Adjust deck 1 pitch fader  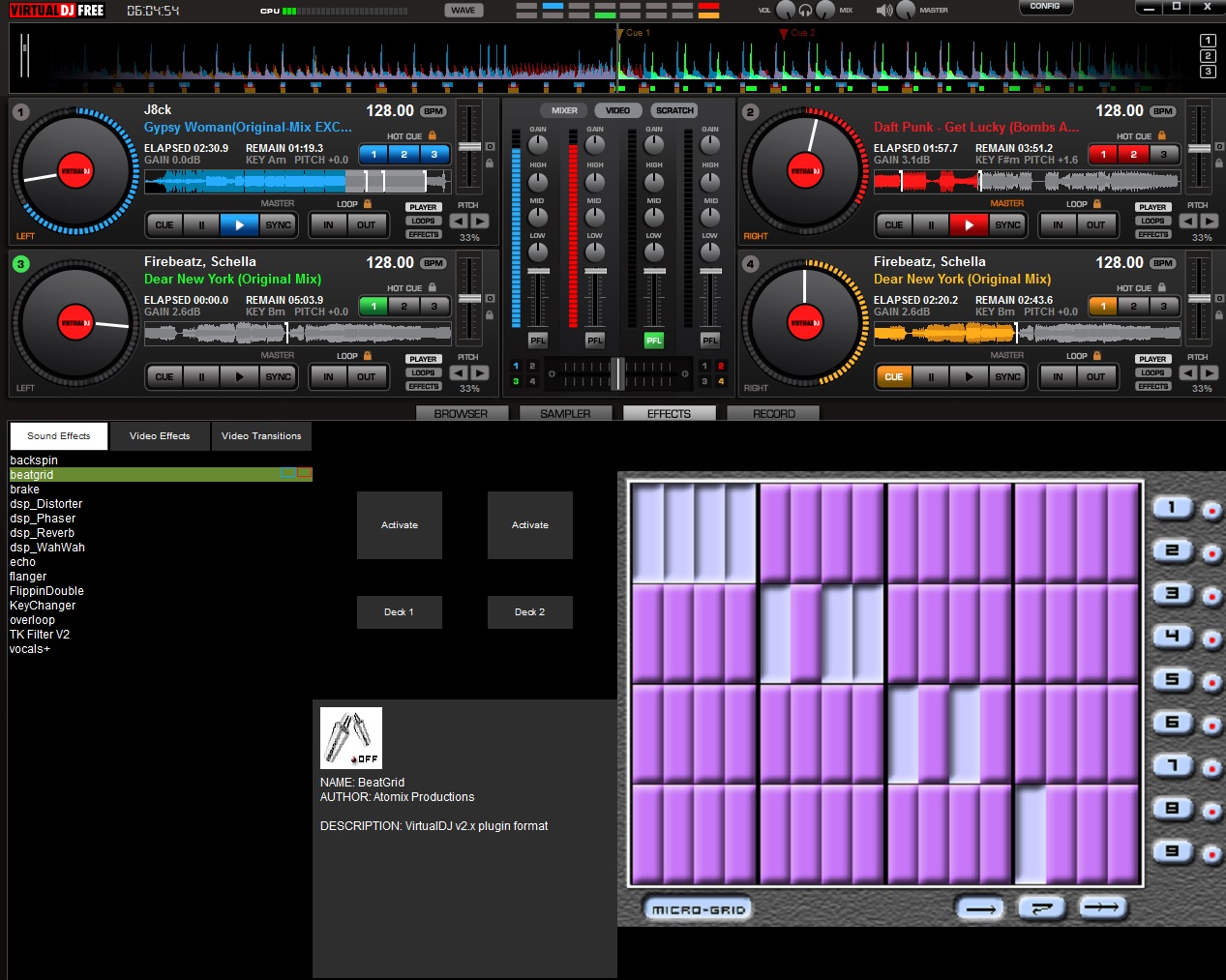[x=469, y=147]
